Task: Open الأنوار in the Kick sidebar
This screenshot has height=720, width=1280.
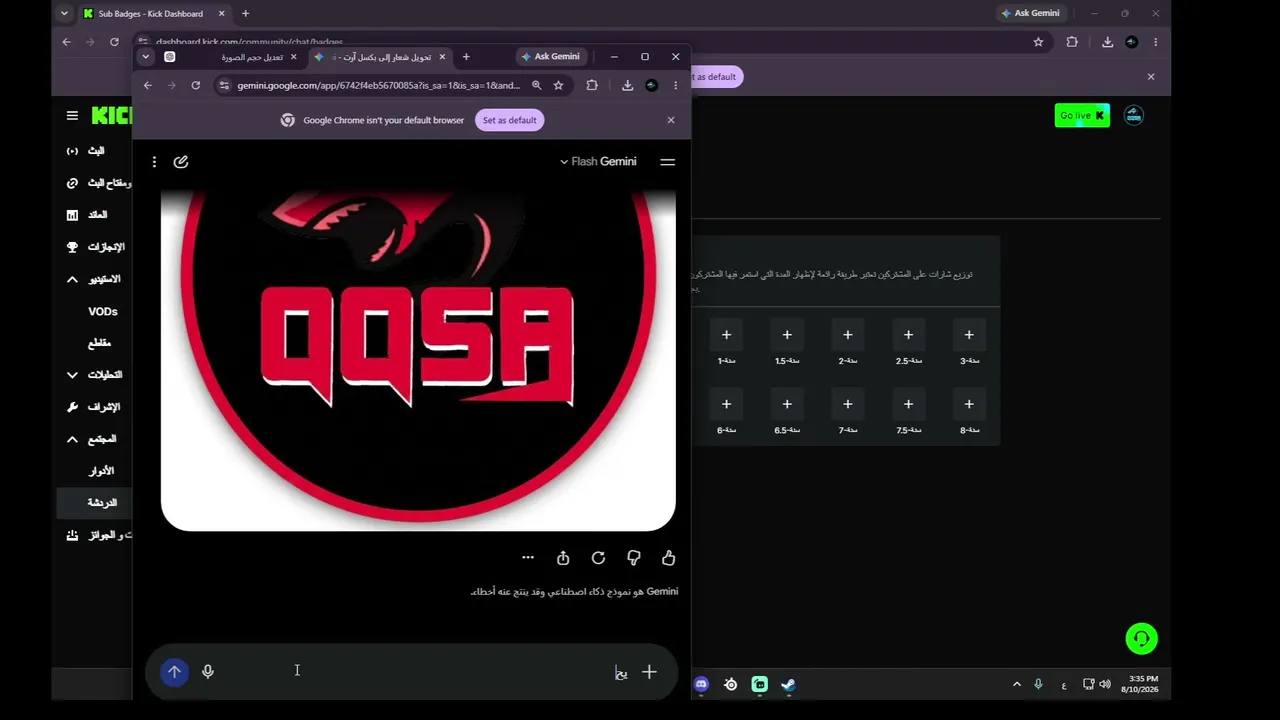Action: [102, 471]
